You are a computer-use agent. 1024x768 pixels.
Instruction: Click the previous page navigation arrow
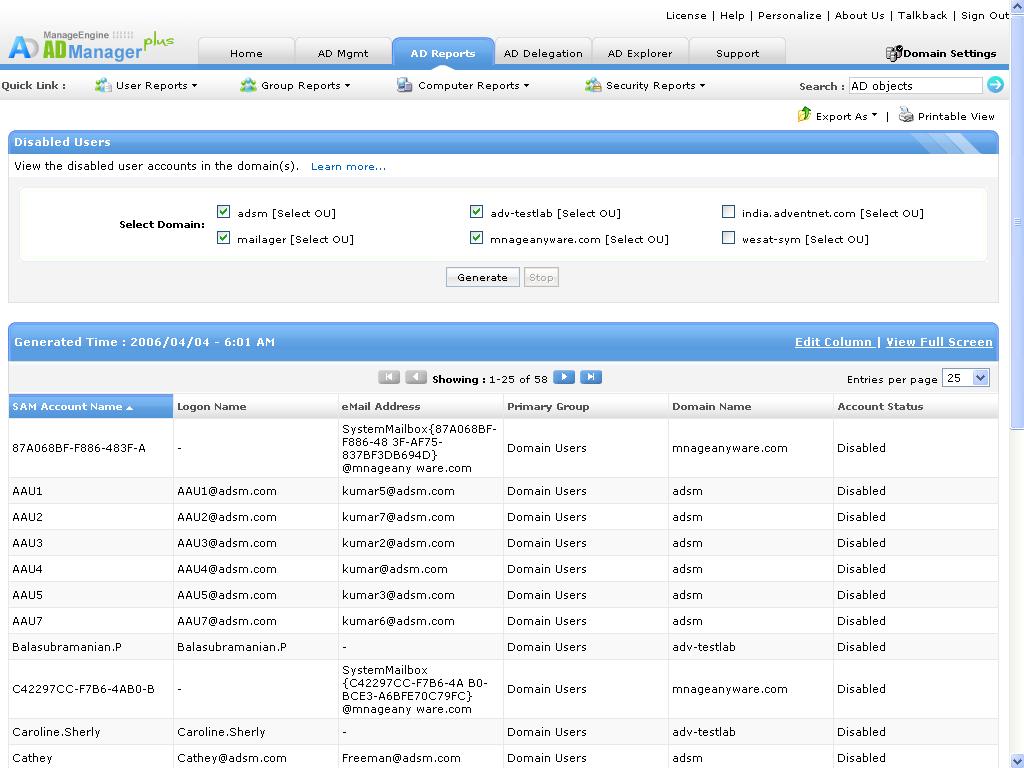tap(416, 377)
